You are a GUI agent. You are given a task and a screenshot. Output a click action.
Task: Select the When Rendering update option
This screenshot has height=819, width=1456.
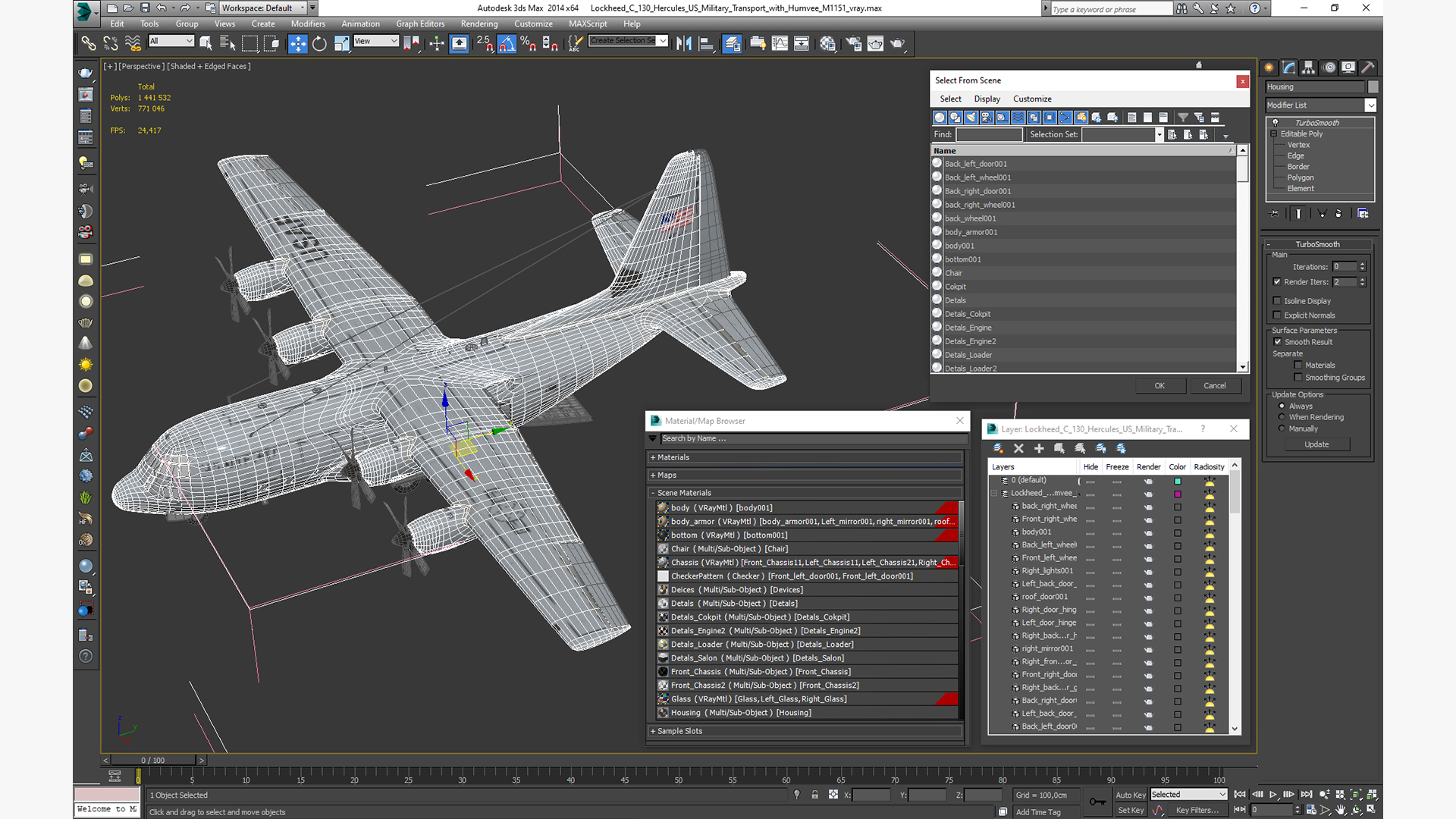(x=1282, y=417)
